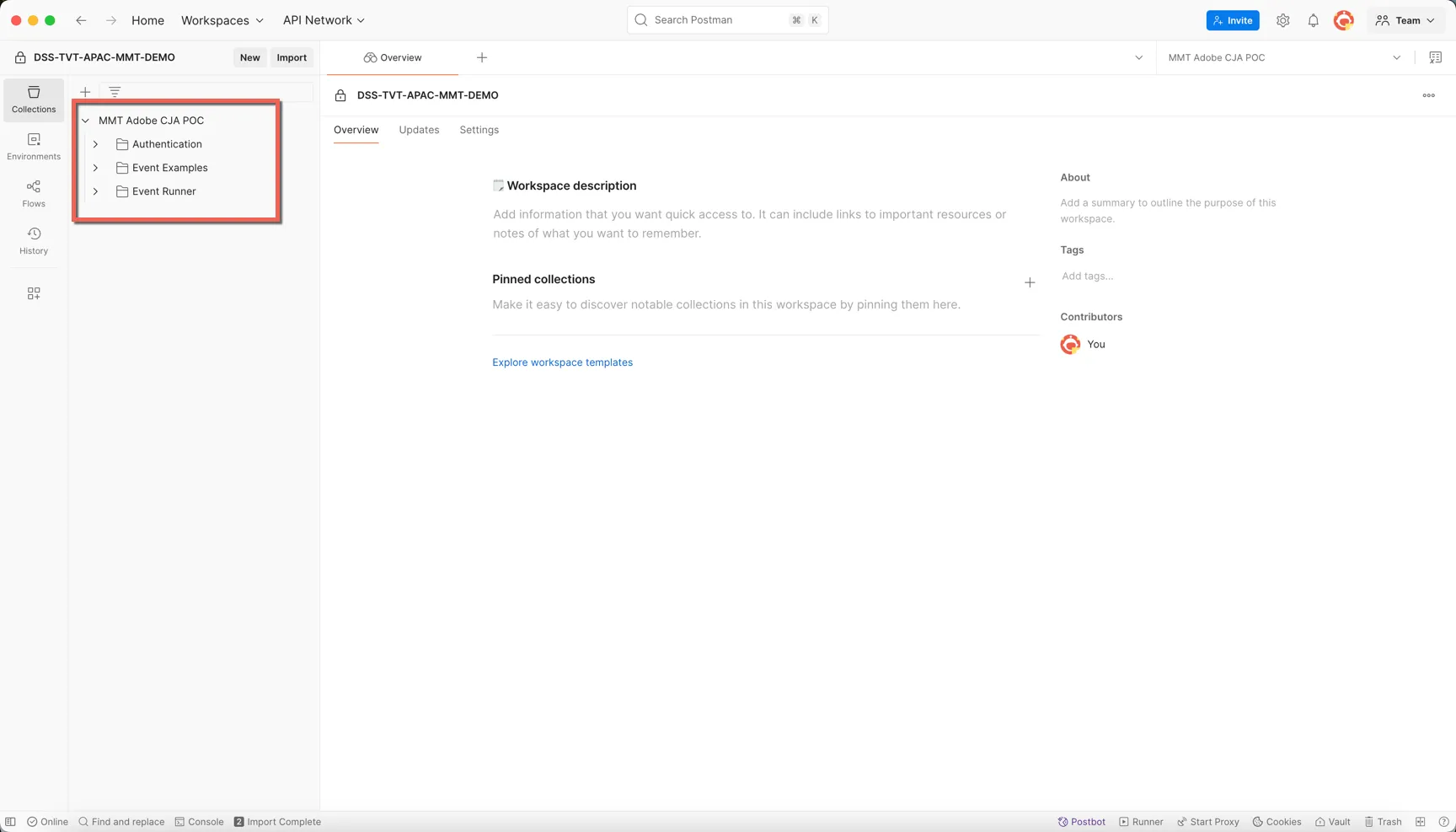Select the Authentication folder

click(x=167, y=144)
